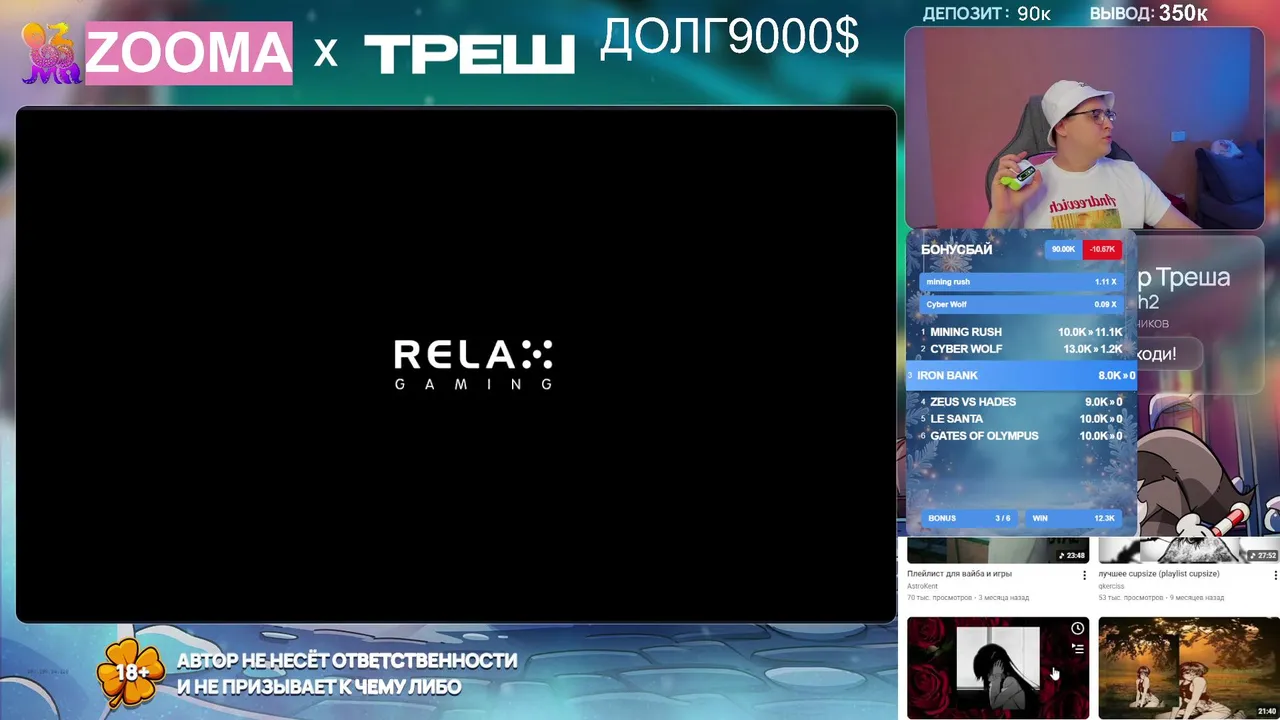This screenshot has width=1280, height=720.
Task: Select the CYBER WOLF row numbered 2
Action: [1021, 349]
